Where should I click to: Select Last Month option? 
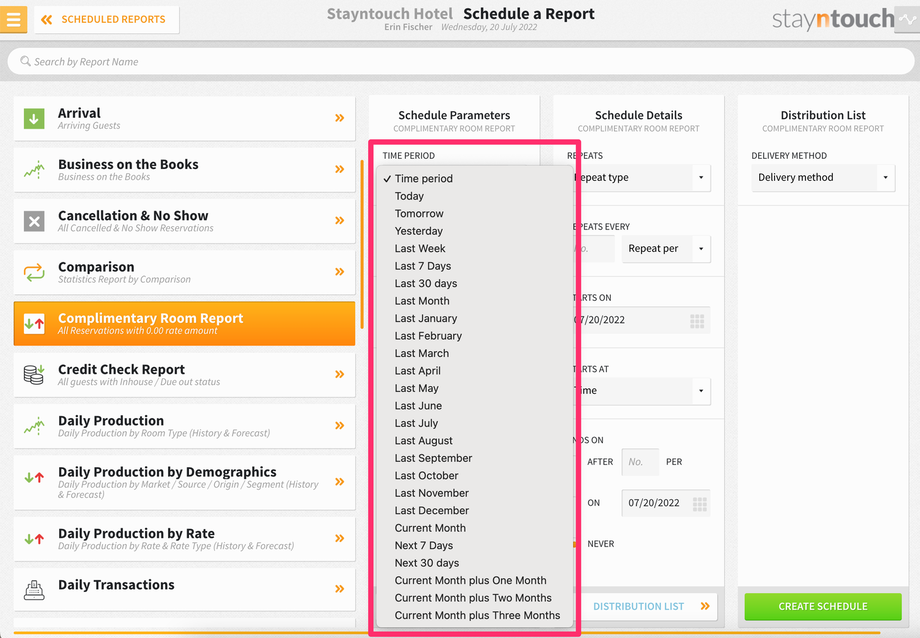(x=422, y=301)
